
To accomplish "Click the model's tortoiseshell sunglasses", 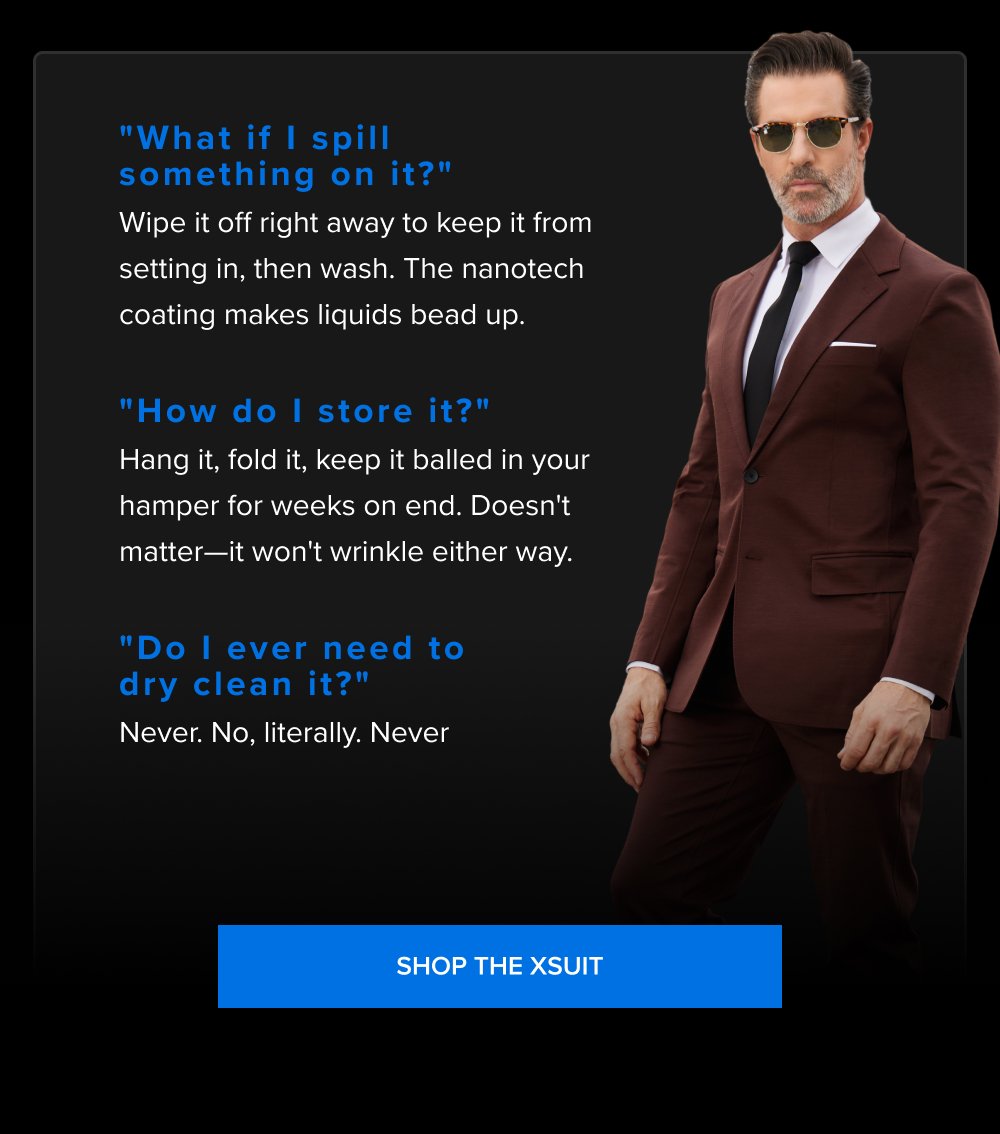I will tap(805, 135).
